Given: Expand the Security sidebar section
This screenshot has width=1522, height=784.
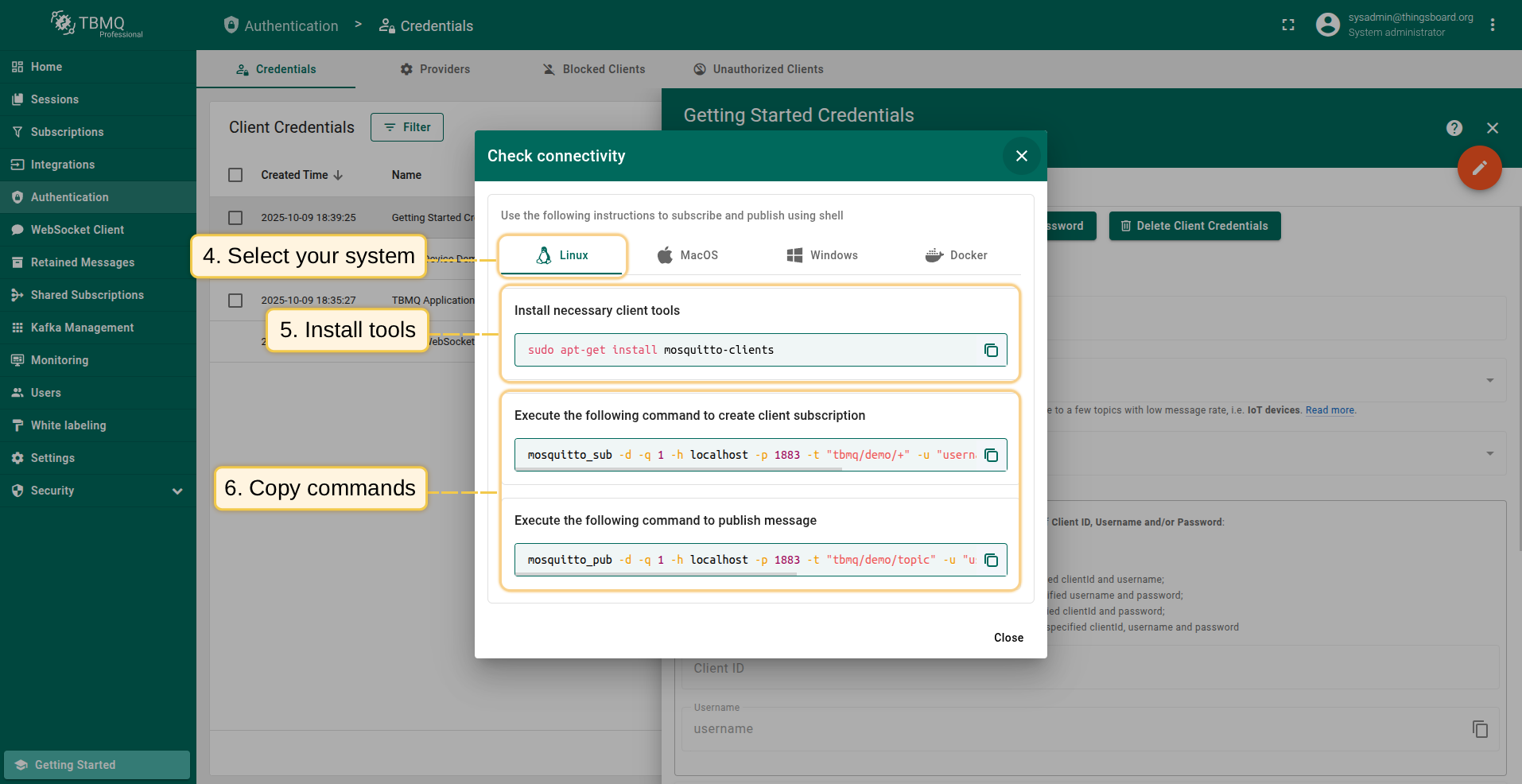Looking at the screenshot, I should tap(177, 491).
